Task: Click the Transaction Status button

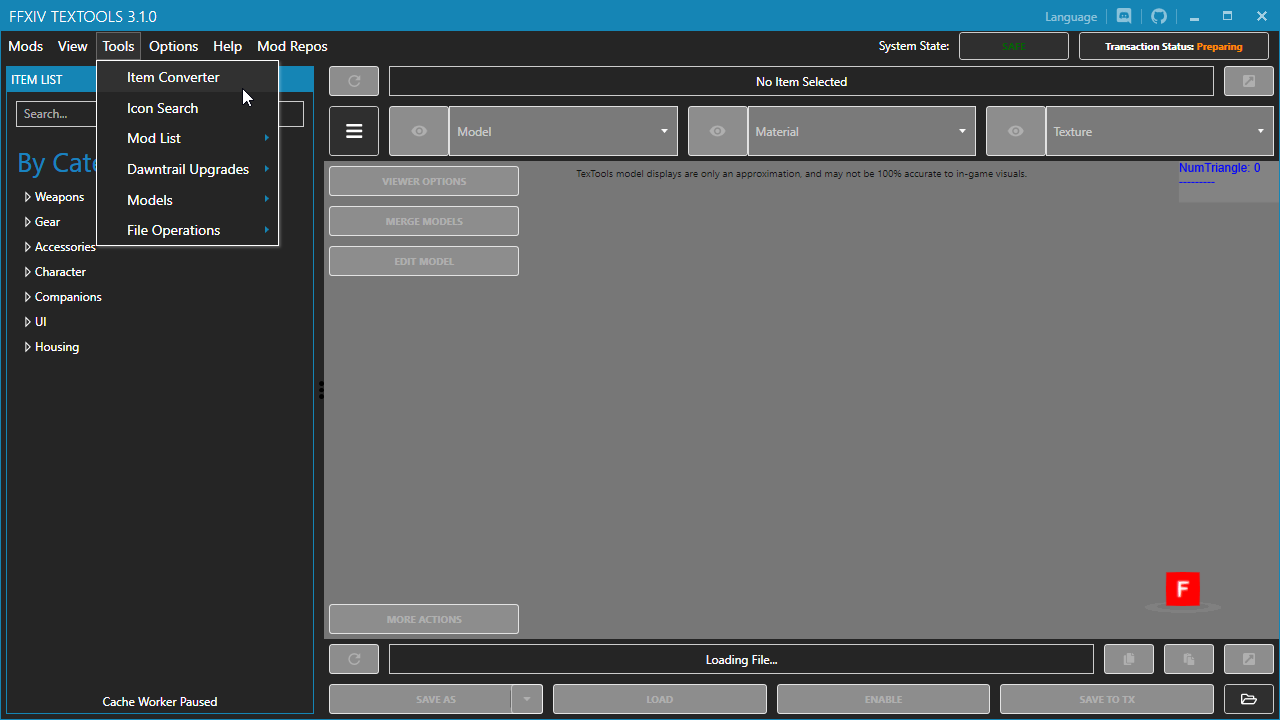Action: click(1174, 46)
